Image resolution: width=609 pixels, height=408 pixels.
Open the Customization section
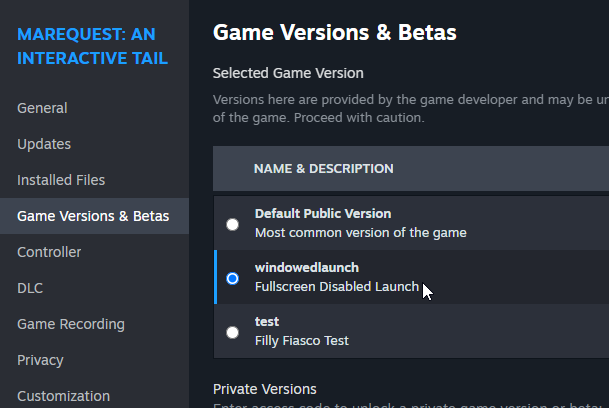pos(63,396)
